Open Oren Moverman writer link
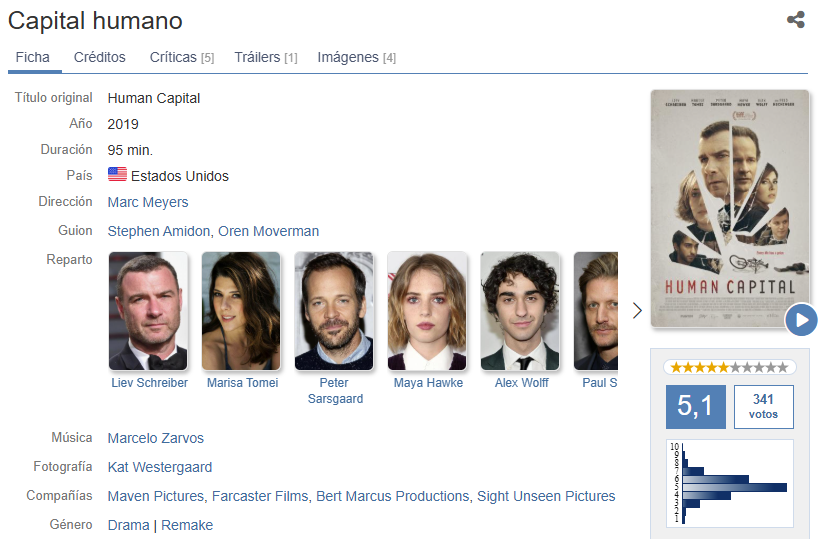The image size is (824, 539). tap(269, 231)
